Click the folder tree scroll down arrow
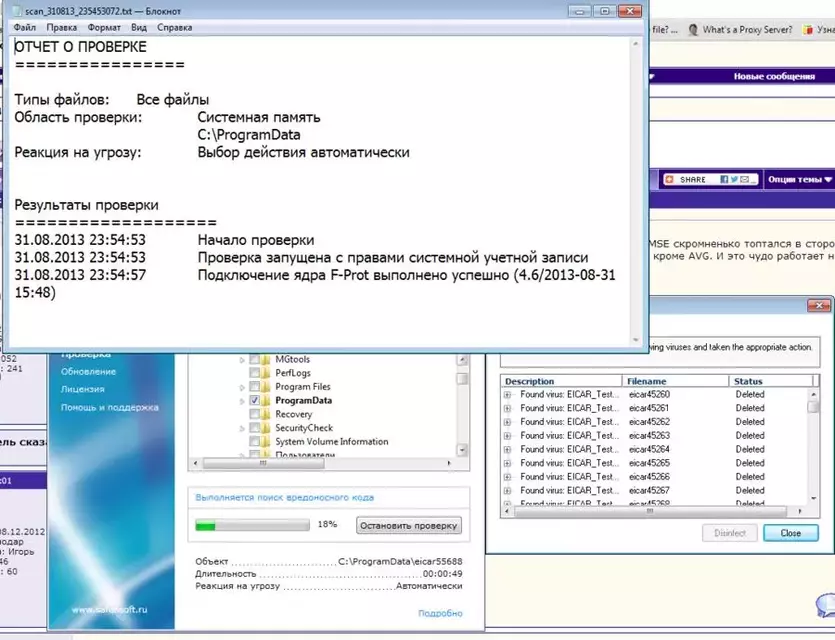This screenshot has height=640, width=835. [x=462, y=450]
